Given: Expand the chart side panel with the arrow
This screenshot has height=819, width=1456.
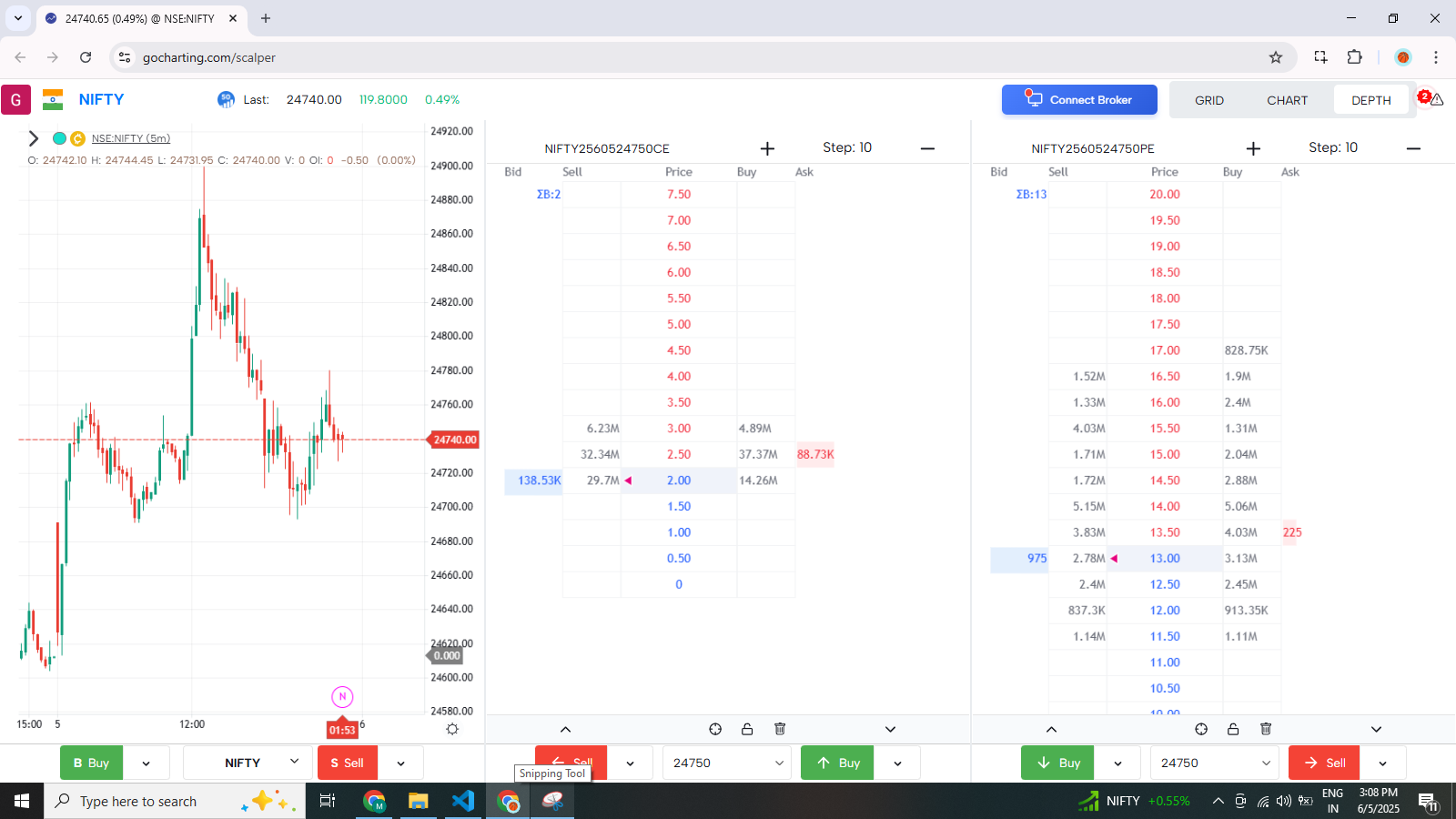Looking at the screenshot, I should (33, 138).
